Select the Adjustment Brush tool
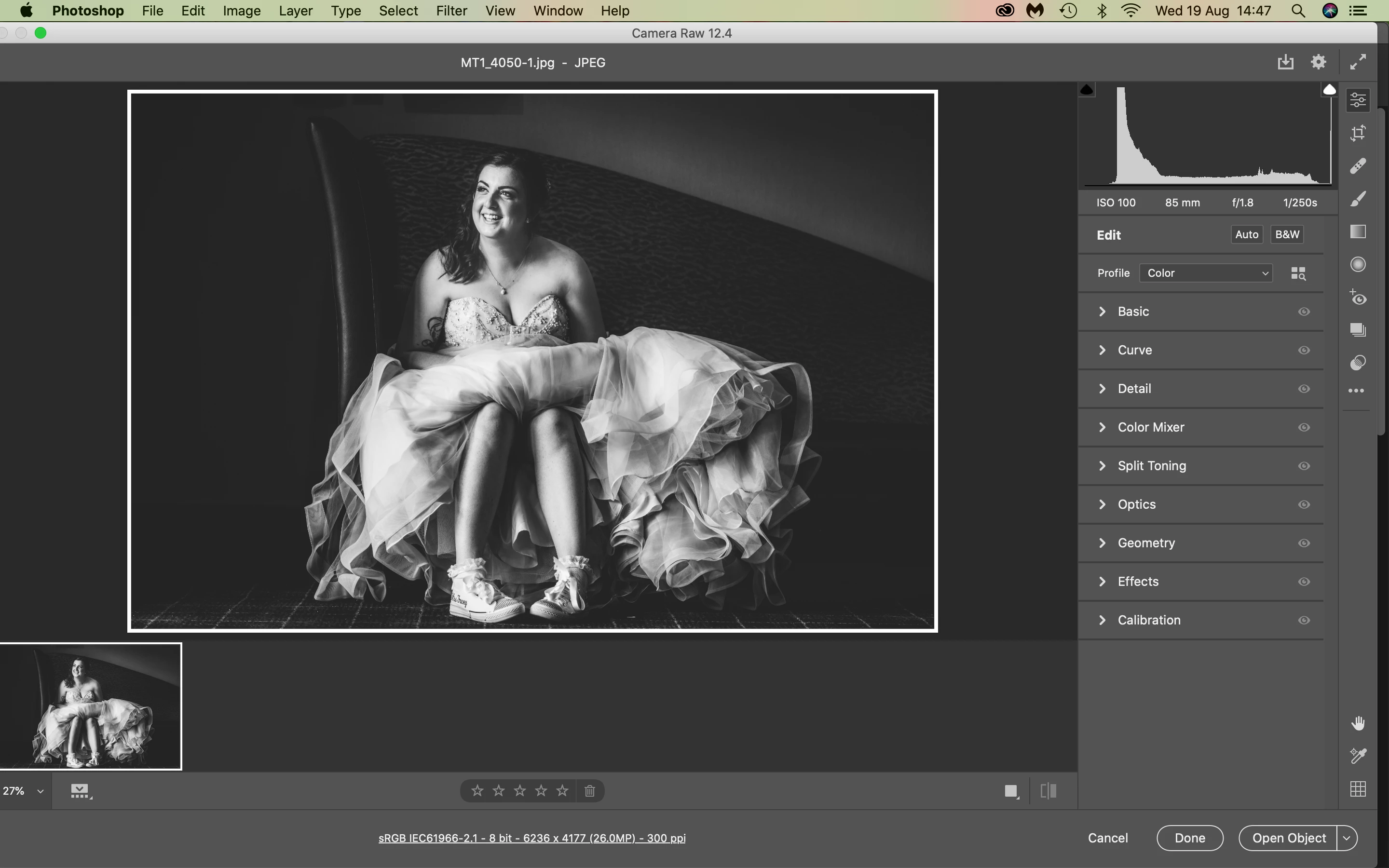 (1358, 199)
